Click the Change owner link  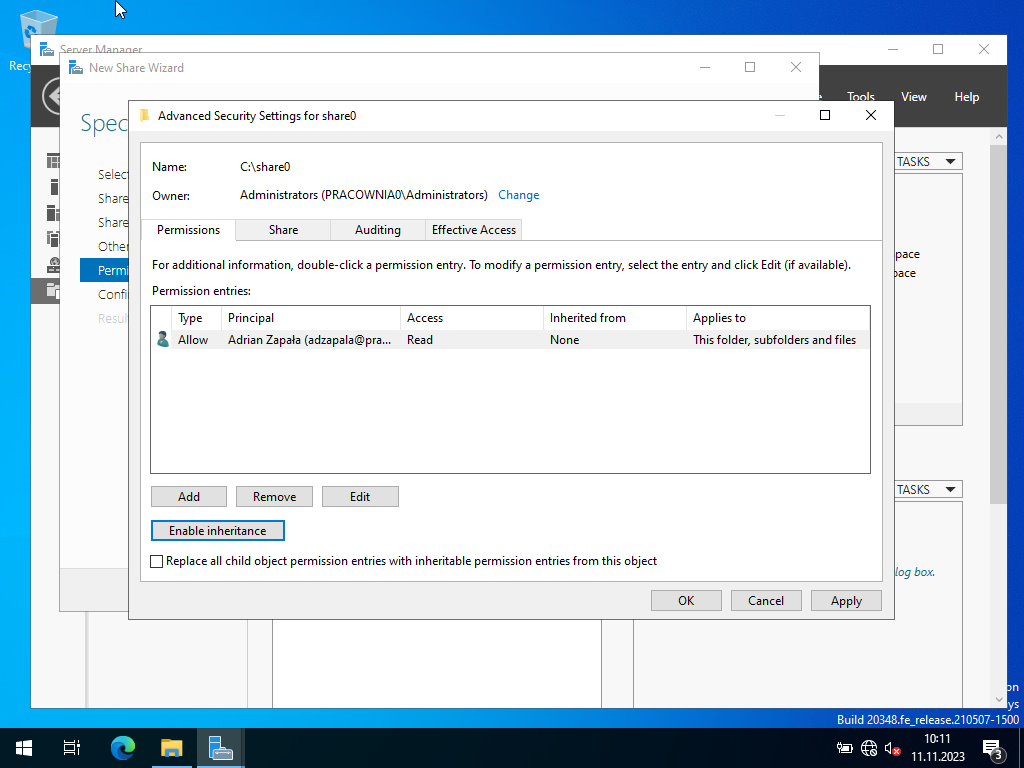(518, 195)
